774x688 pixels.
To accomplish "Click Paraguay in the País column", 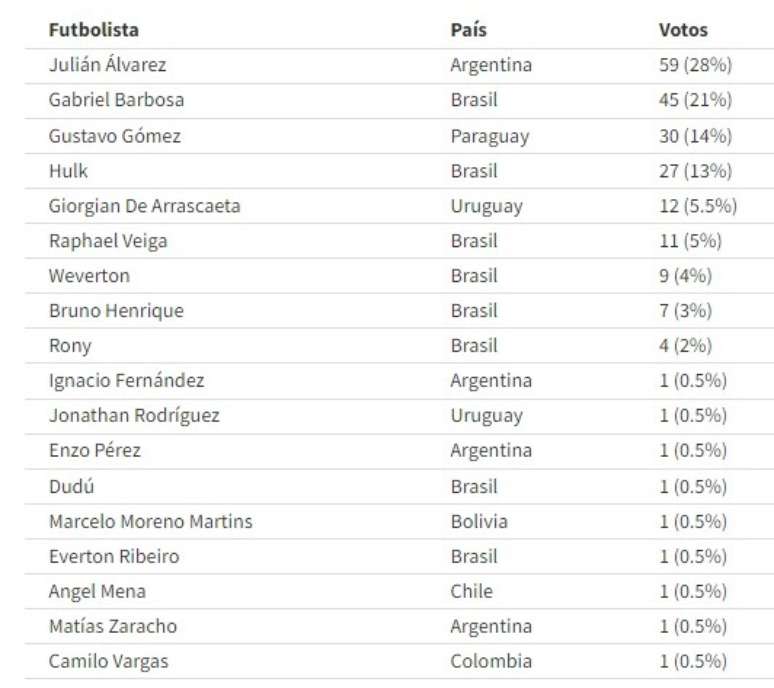I will [x=489, y=135].
